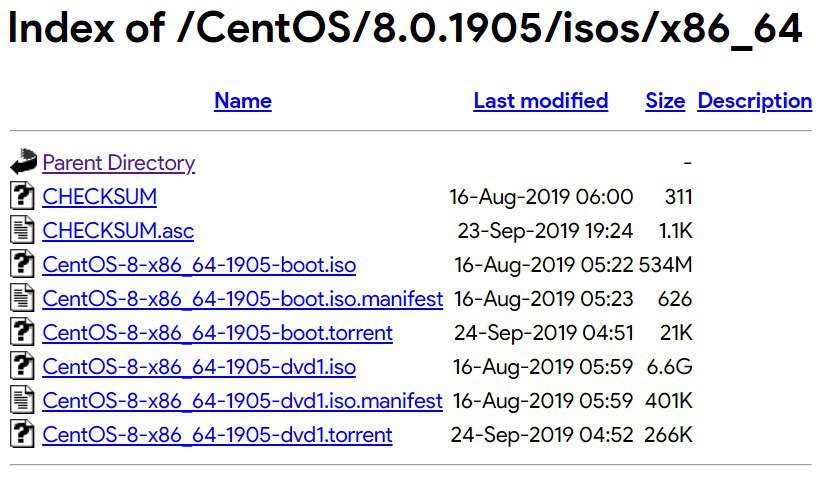Sort listing by the Size header
The height and width of the screenshot is (480, 826).
665,101
